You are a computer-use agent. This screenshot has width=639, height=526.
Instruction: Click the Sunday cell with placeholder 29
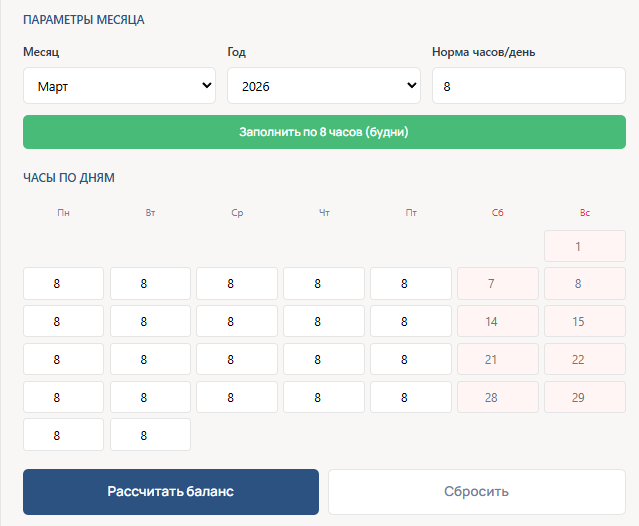click(584, 398)
